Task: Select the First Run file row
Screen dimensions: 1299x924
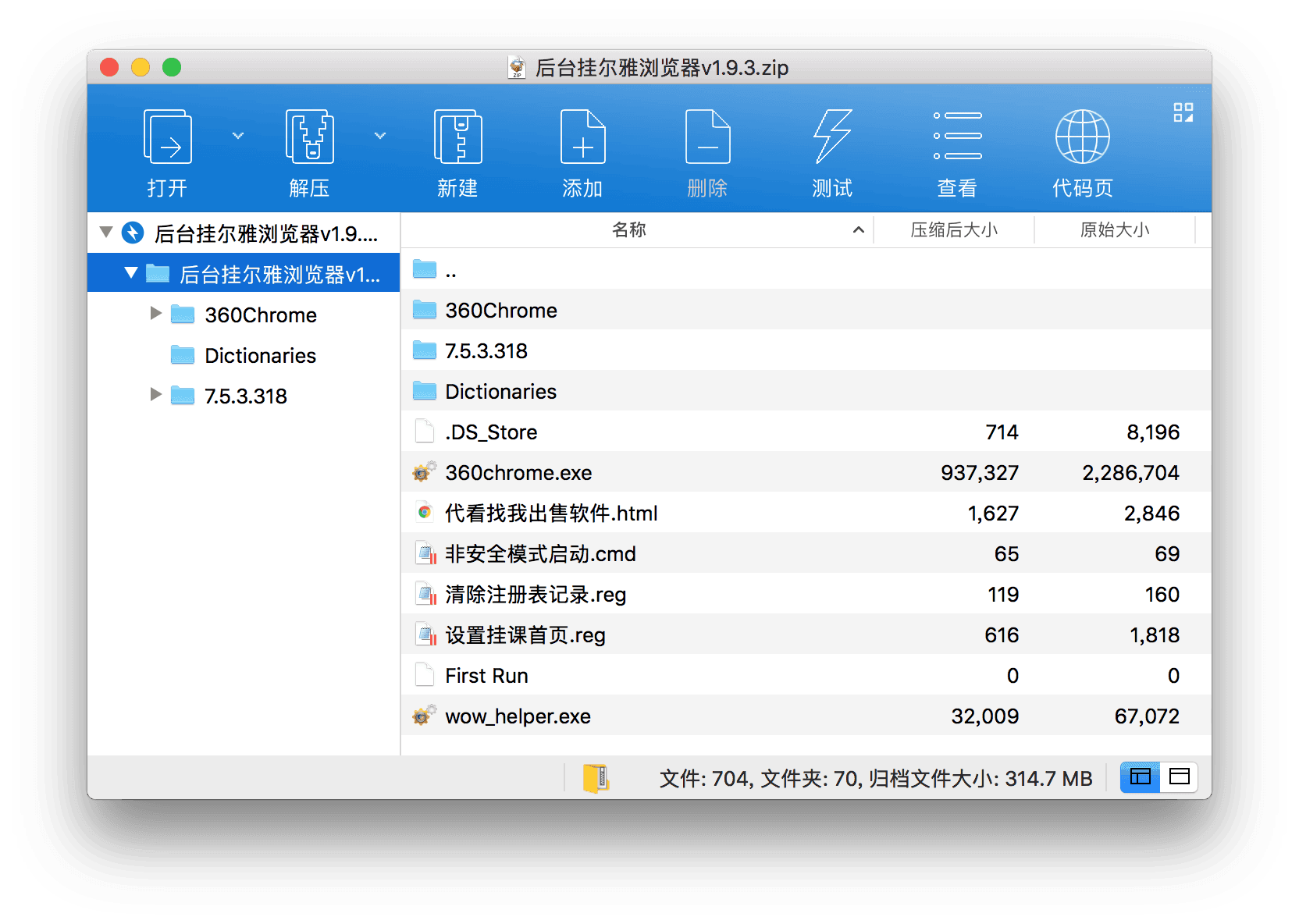Action: coord(806,676)
